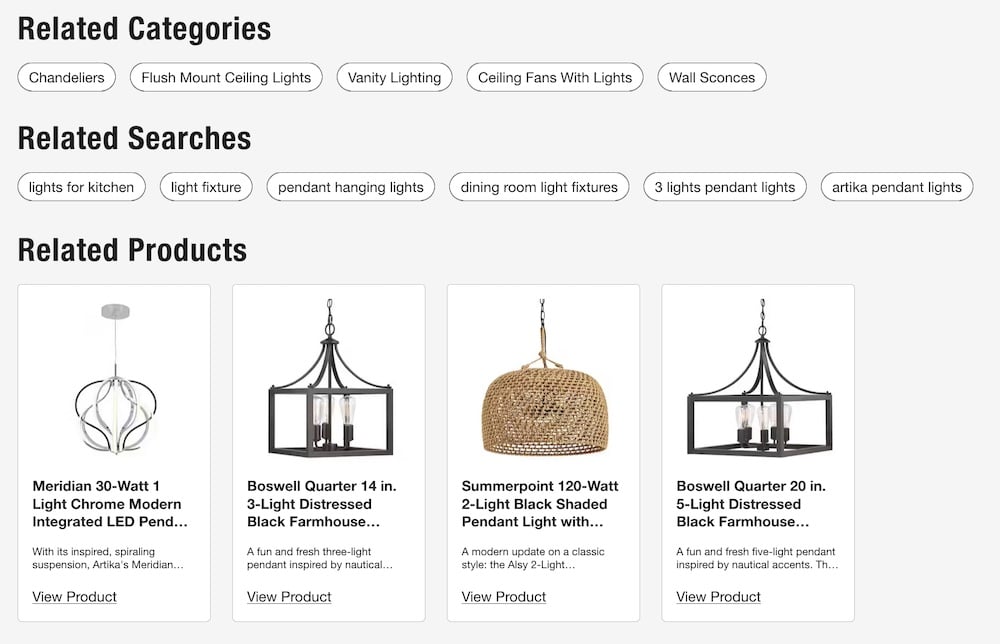View Product for Boswell Quarter 14 in.
The width and height of the screenshot is (1000, 644).
[x=289, y=597]
